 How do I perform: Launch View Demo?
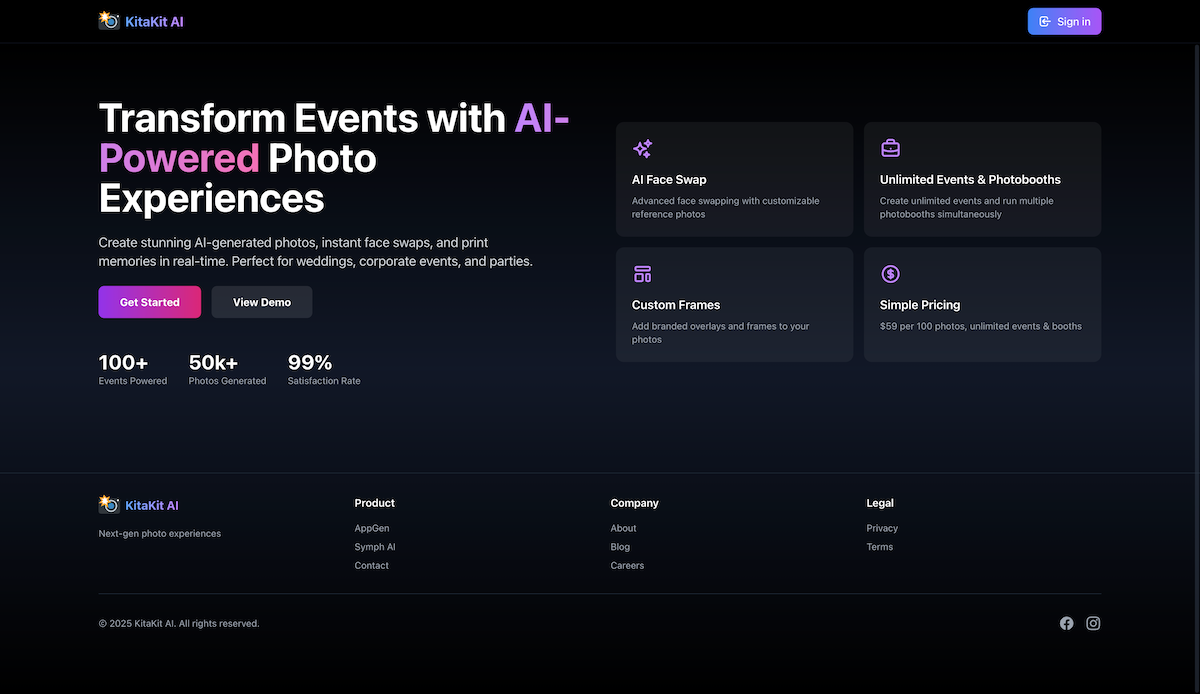pos(262,302)
